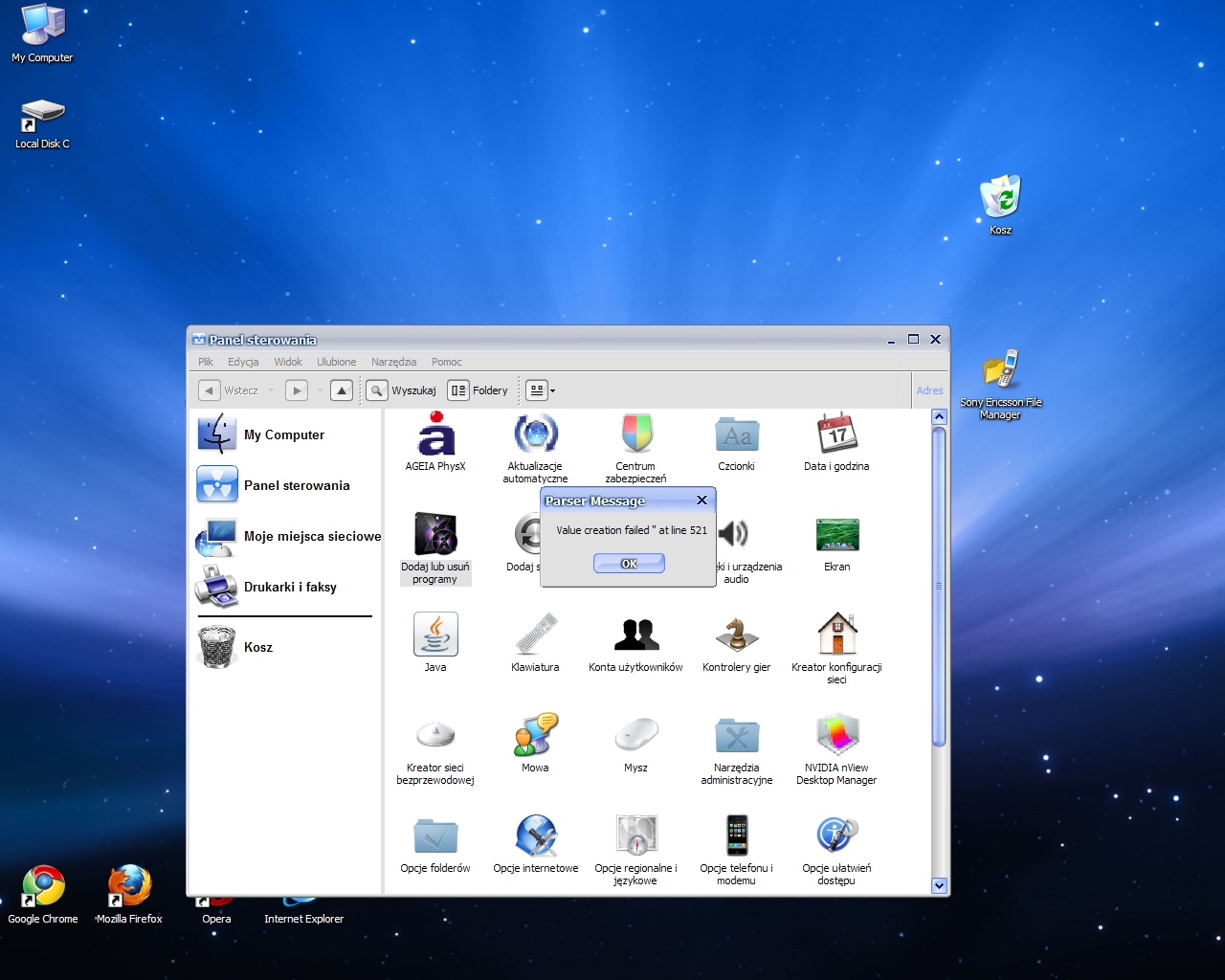Click the scrollbar down arrow
The image size is (1225, 980).
point(939,885)
